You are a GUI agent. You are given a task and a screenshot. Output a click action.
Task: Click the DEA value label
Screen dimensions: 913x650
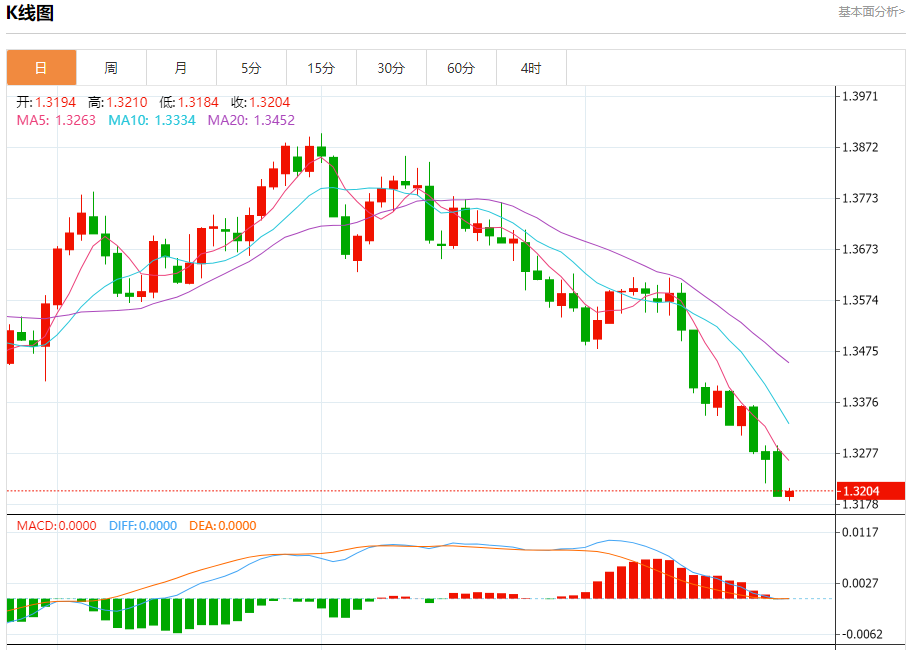tap(223, 526)
